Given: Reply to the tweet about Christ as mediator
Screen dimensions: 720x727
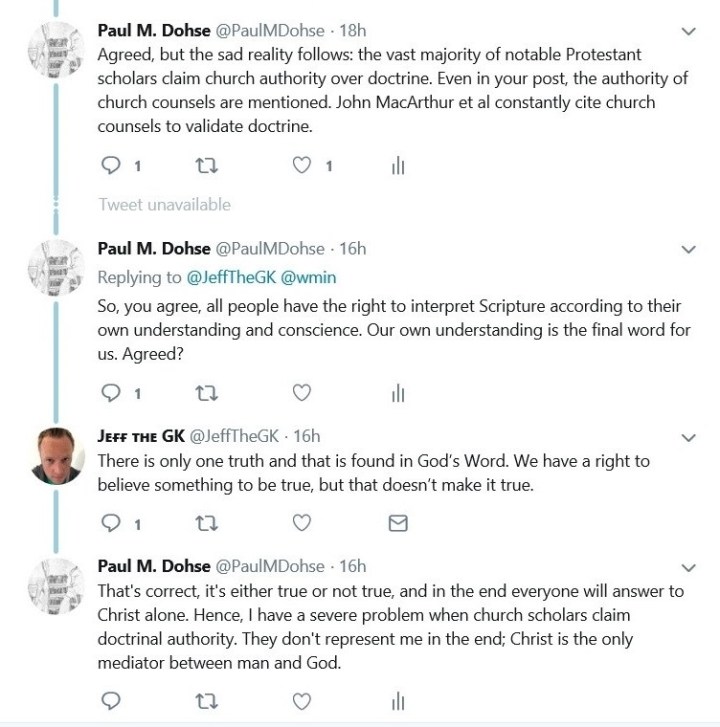Looking at the screenshot, I should point(111,700).
